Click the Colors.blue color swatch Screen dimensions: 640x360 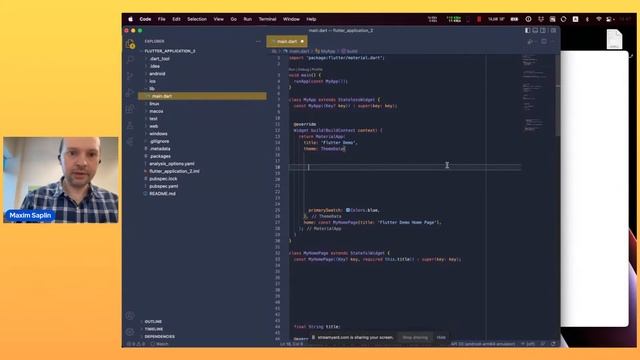348,210
